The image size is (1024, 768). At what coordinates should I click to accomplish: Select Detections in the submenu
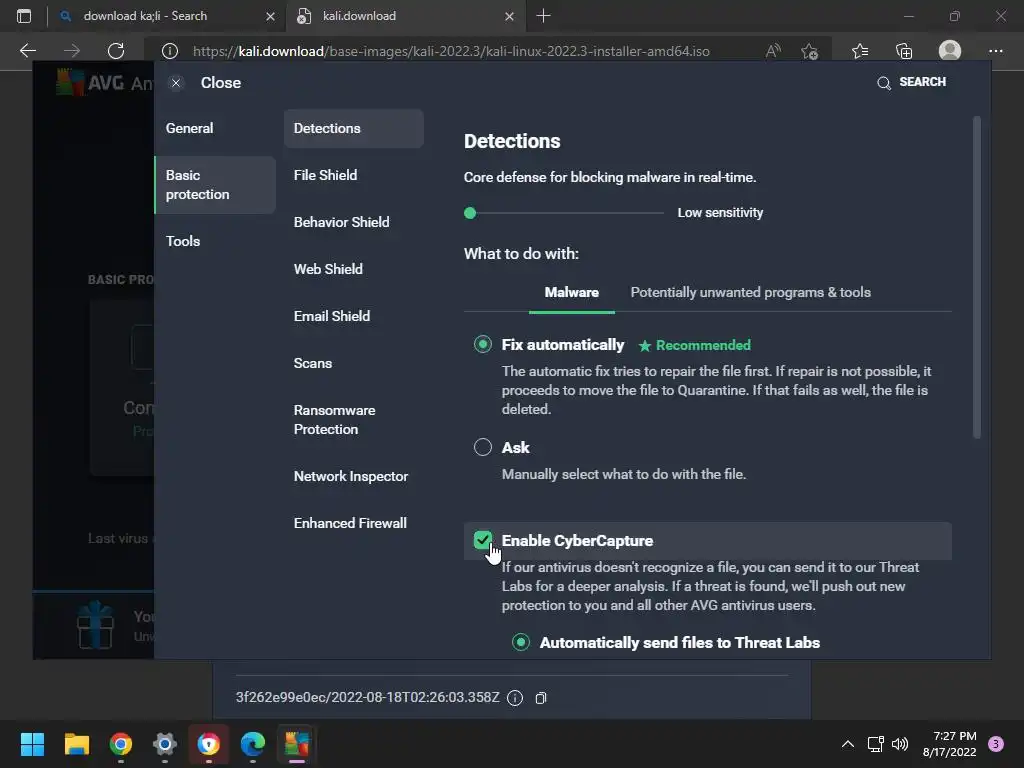[x=353, y=128]
